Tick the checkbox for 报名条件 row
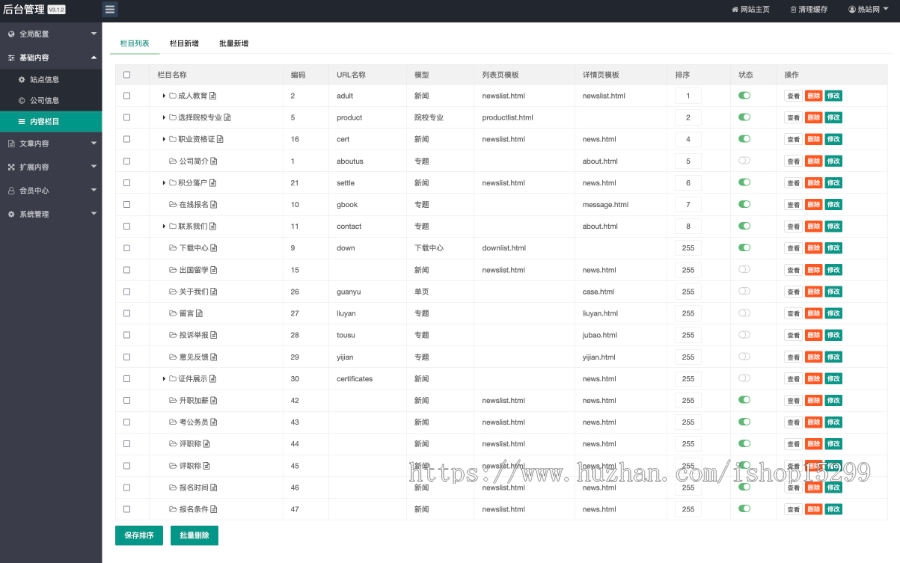The width and height of the screenshot is (900, 563). point(126,509)
